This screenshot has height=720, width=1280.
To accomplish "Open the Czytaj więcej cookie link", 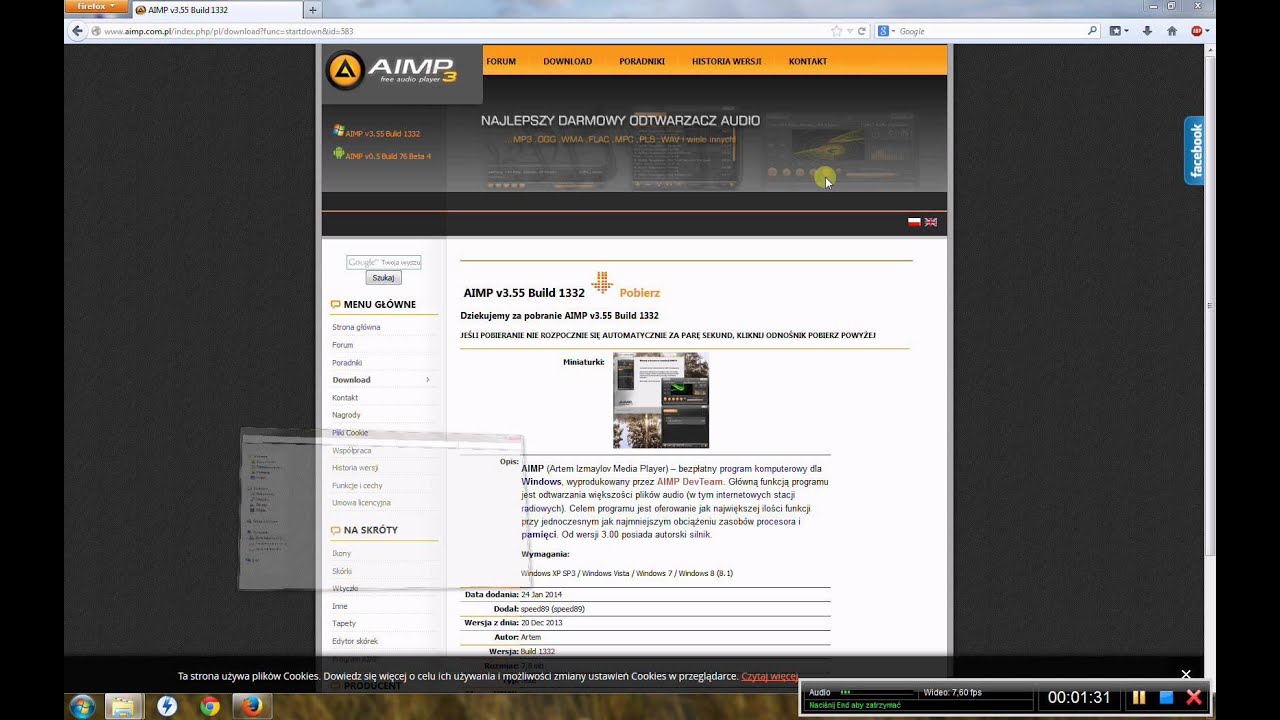I will coord(770,676).
